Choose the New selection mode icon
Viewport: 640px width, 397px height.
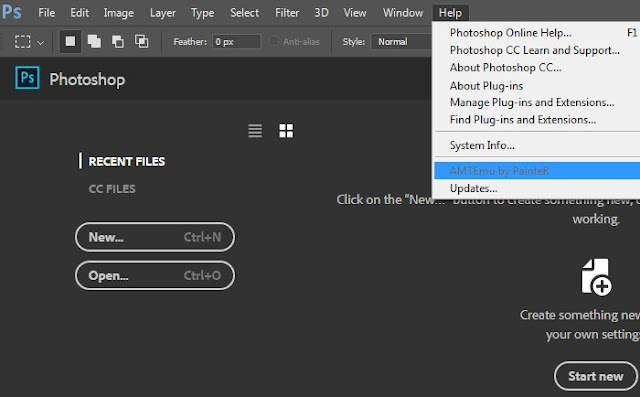click(70, 41)
